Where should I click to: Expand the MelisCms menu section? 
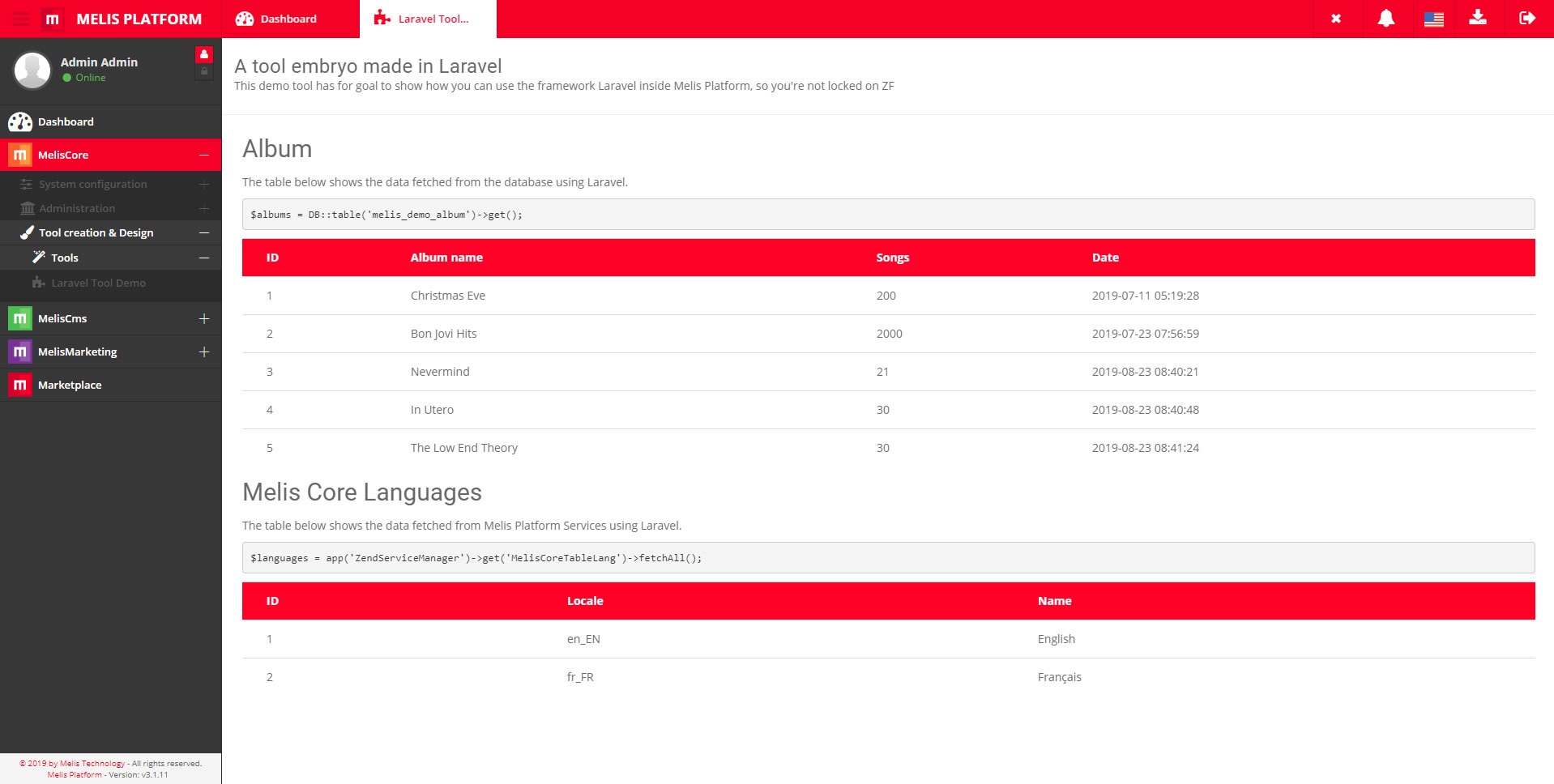coord(204,318)
